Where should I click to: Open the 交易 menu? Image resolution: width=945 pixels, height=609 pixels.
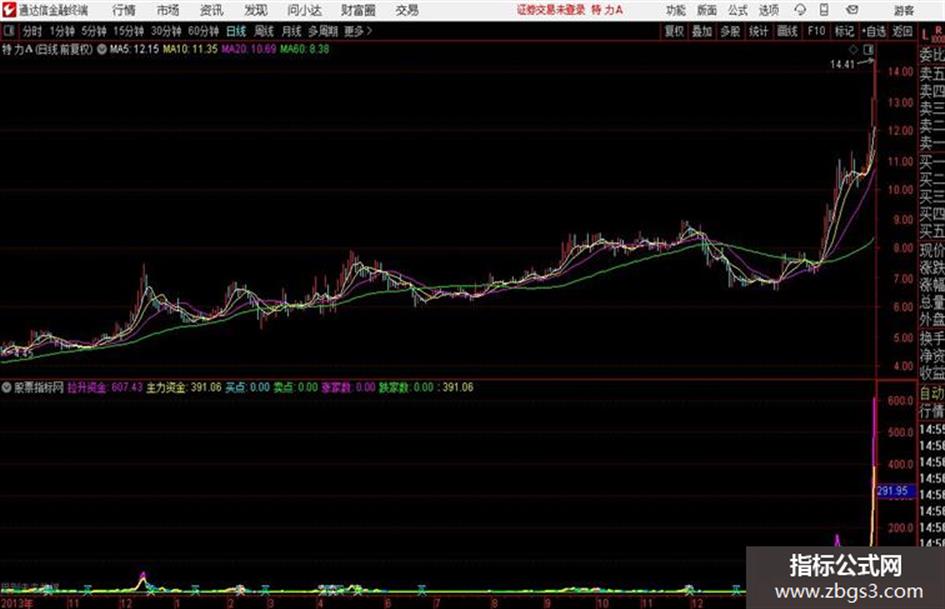[407, 10]
